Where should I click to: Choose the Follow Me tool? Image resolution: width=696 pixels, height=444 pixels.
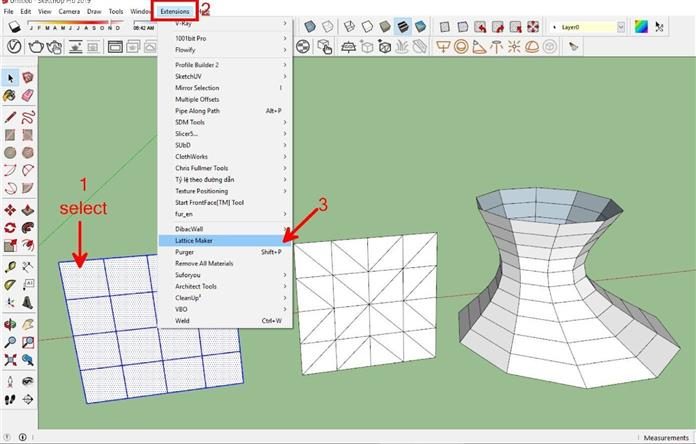[x=28, y=228]
